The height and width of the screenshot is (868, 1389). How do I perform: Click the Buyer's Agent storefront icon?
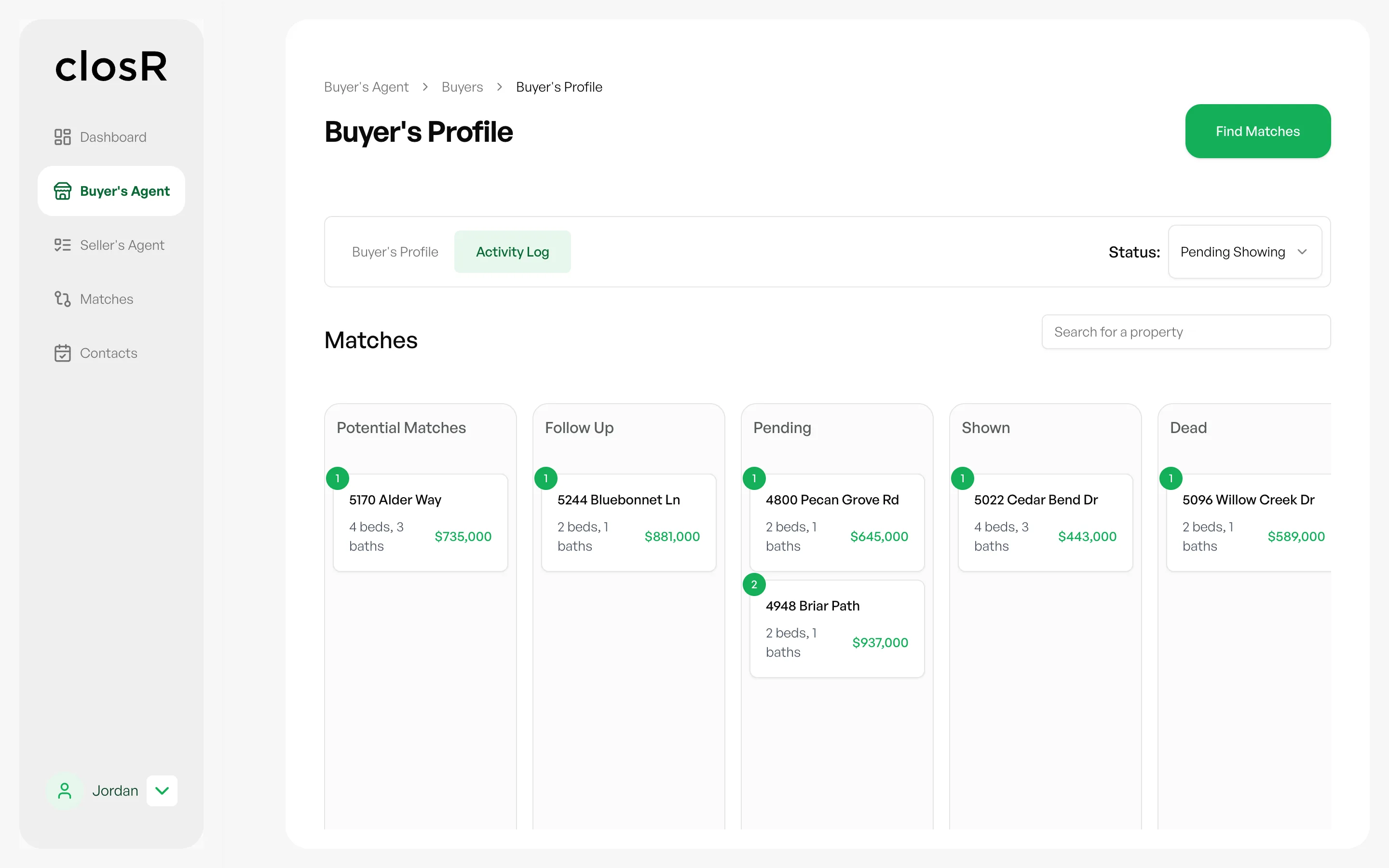click(63, 191)
